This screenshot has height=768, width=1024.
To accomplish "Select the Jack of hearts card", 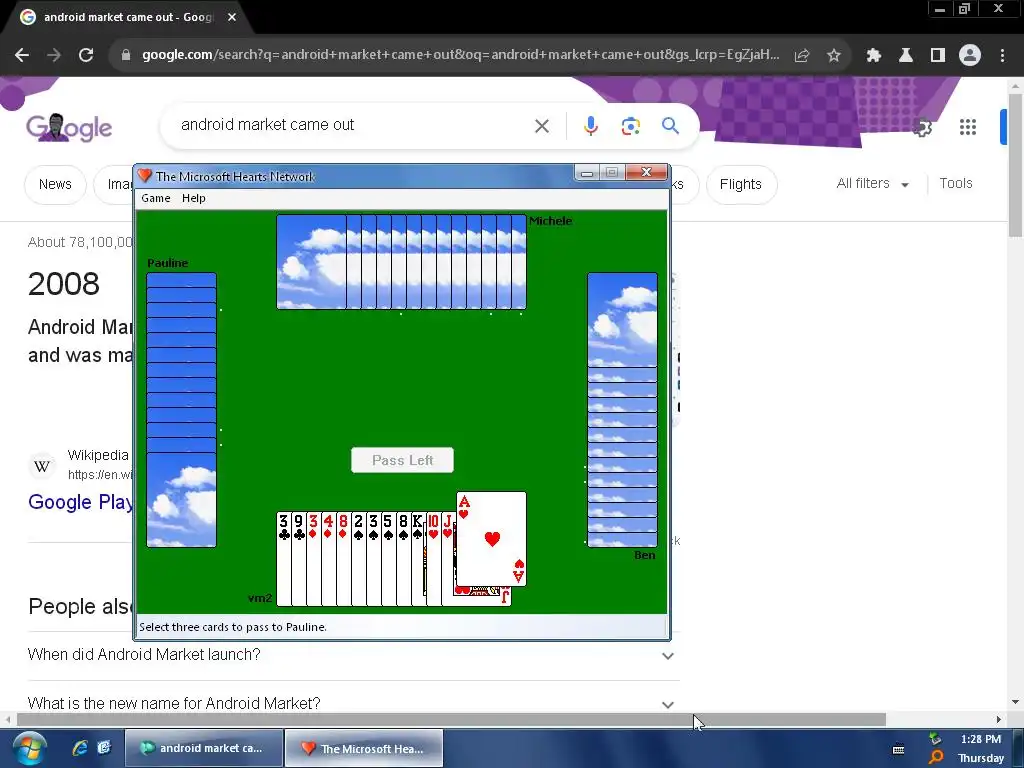I will tap(448, 558).
